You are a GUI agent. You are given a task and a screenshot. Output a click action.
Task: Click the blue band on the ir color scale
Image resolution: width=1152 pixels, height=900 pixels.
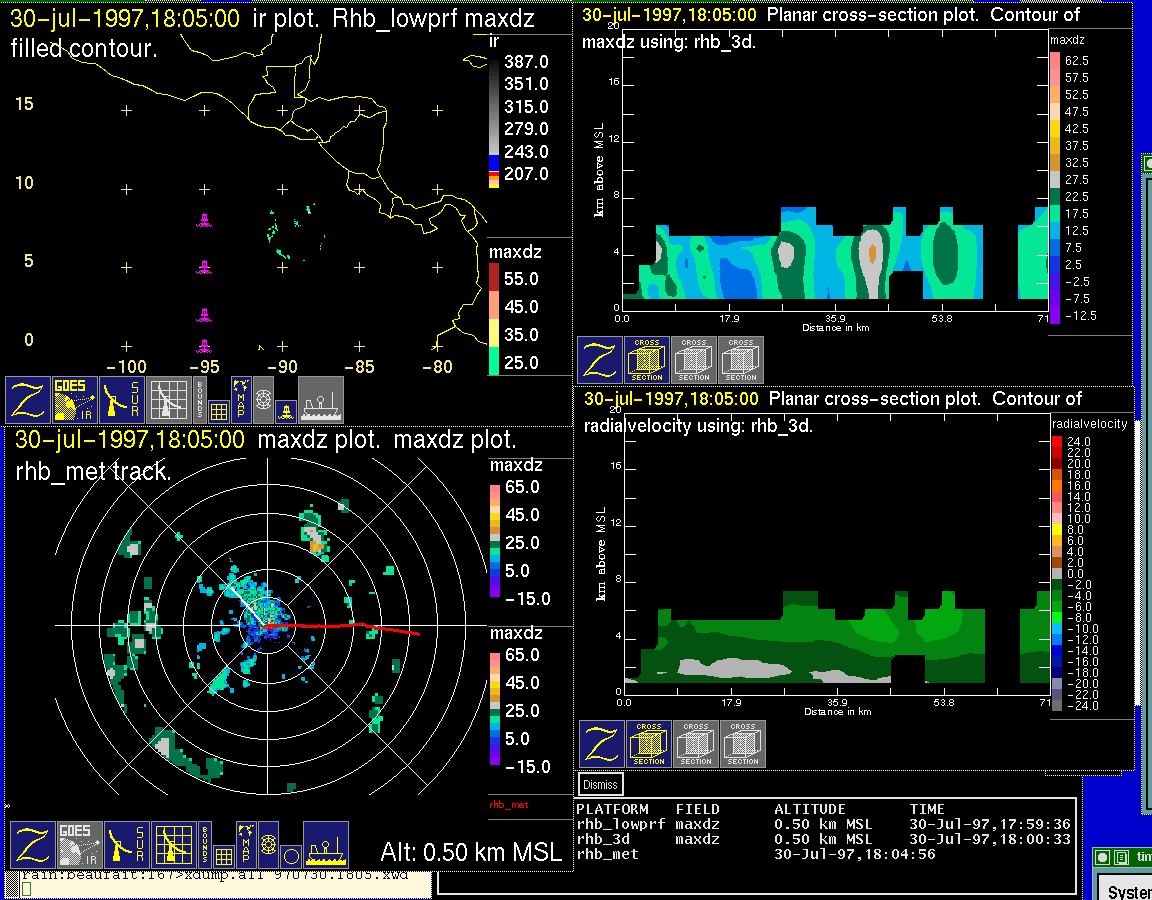pyautogui.click(x=493, y=161)
